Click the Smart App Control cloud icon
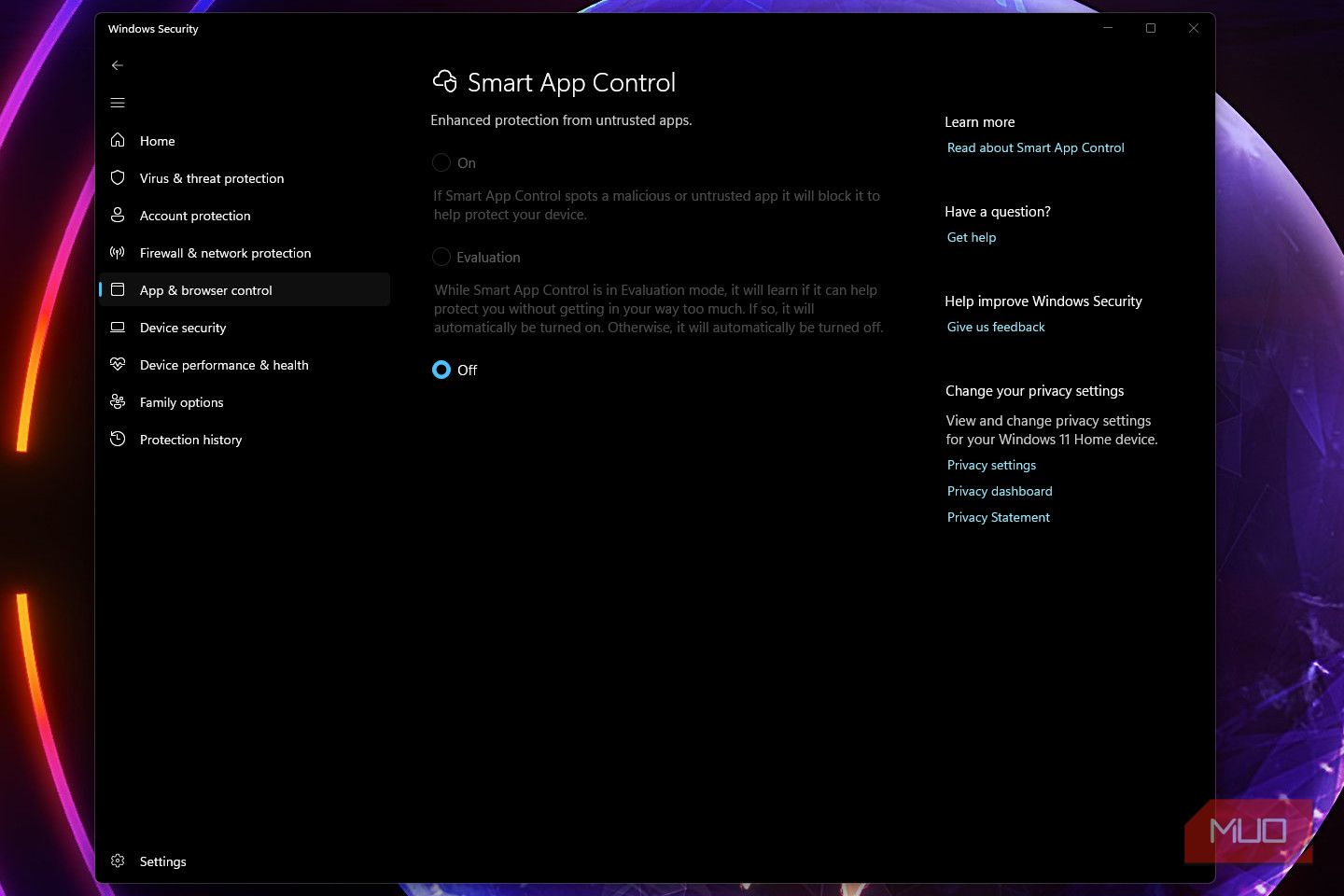The image size is (1344, 896). click(445, 82)
